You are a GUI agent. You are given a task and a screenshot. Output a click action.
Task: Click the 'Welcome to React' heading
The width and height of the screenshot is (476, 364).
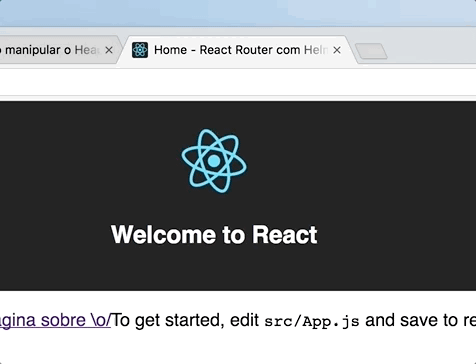(214, 234)
